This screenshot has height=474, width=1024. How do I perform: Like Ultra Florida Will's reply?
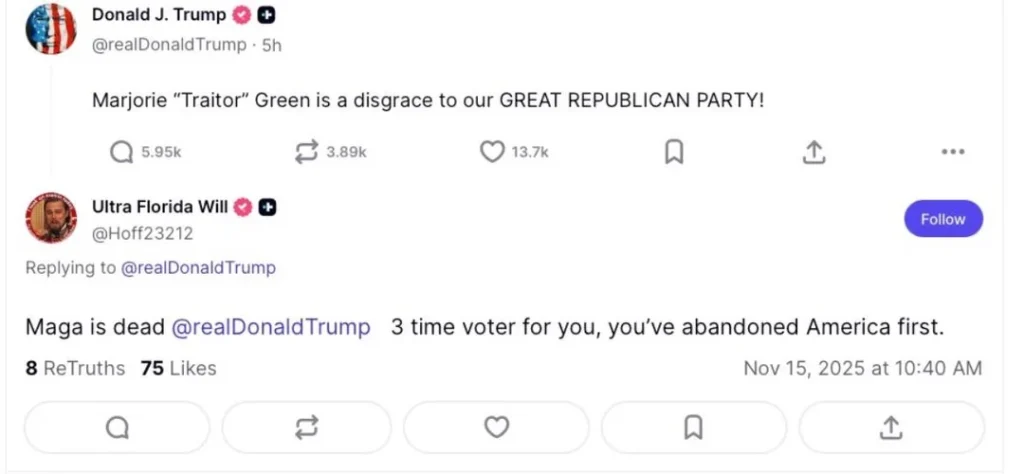click(x=496, y=427)
